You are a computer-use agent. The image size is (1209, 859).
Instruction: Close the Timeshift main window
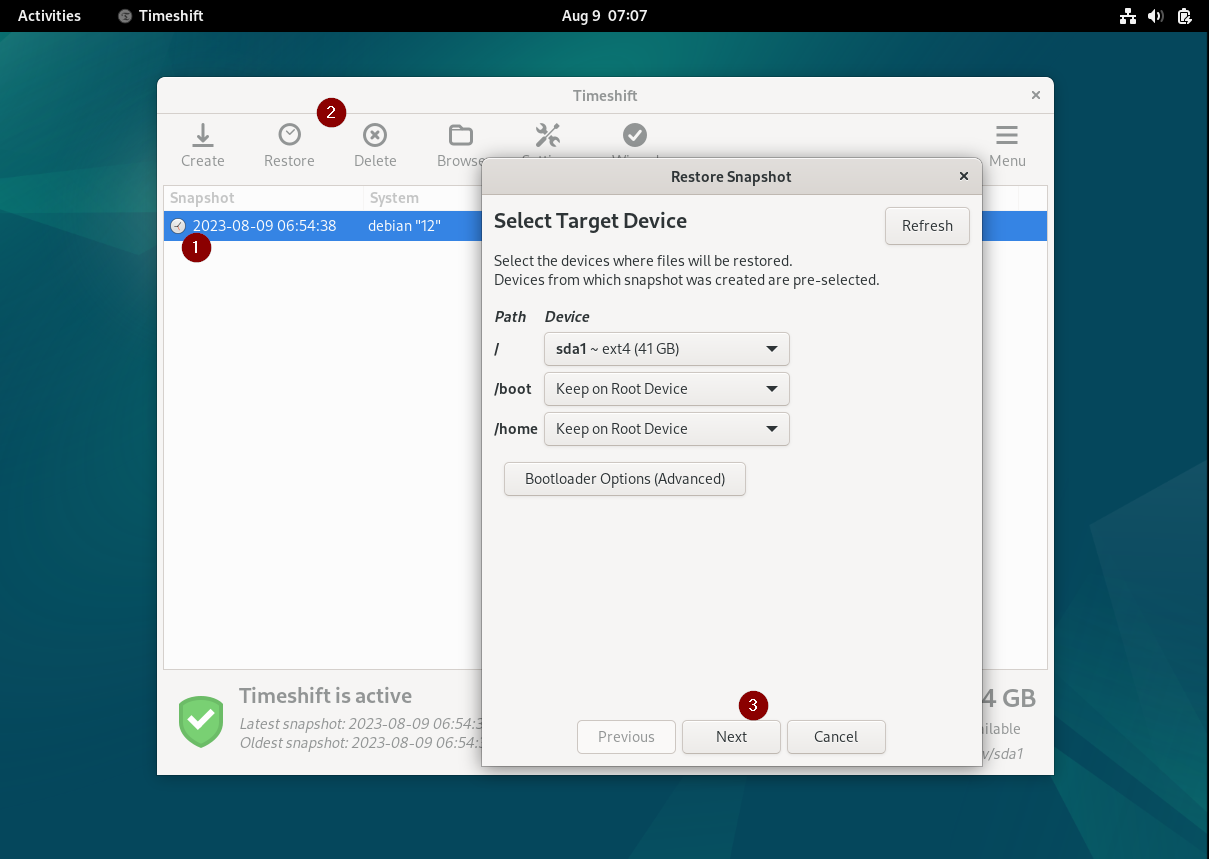(x=1036, y=95)
